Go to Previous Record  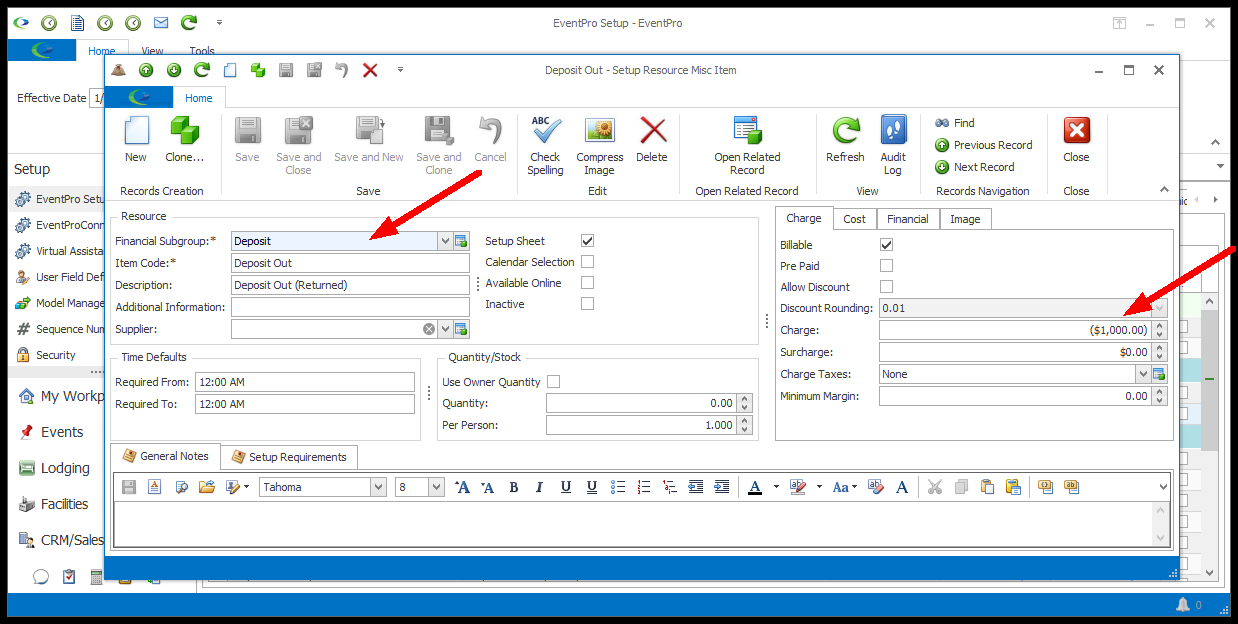coord(984,145)
